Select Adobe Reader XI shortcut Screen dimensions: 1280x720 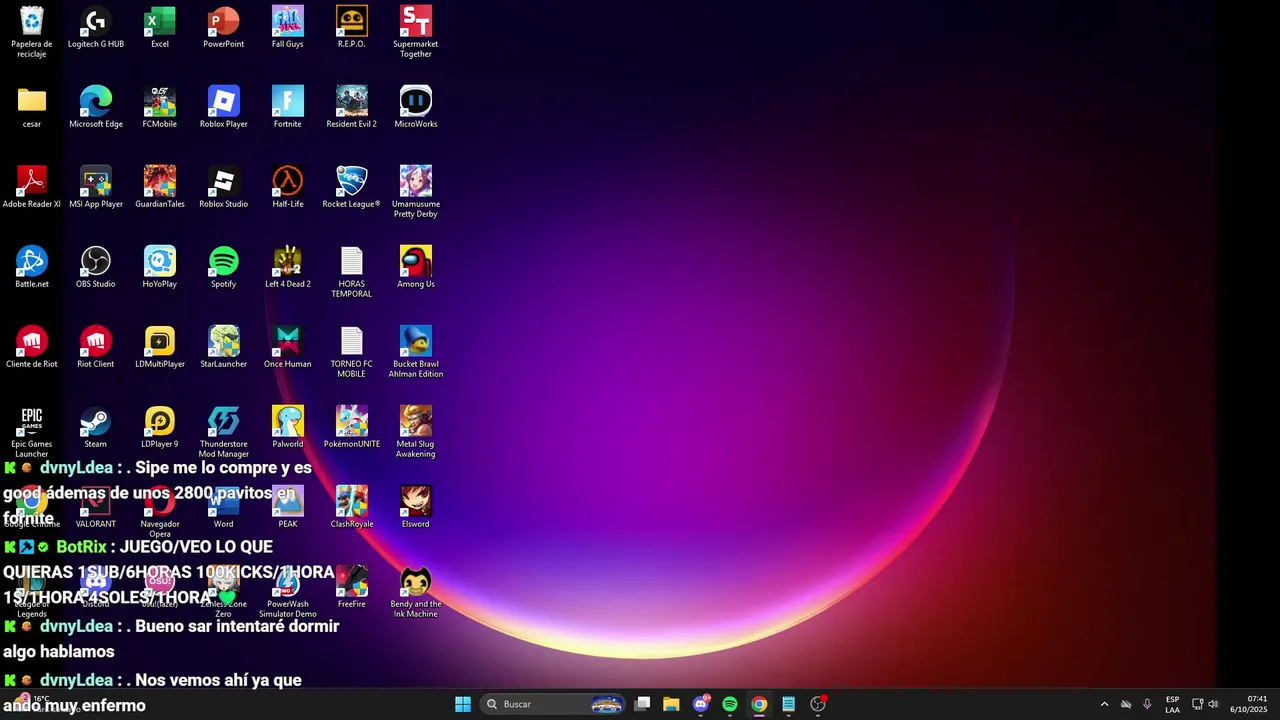tap(32, 187)
